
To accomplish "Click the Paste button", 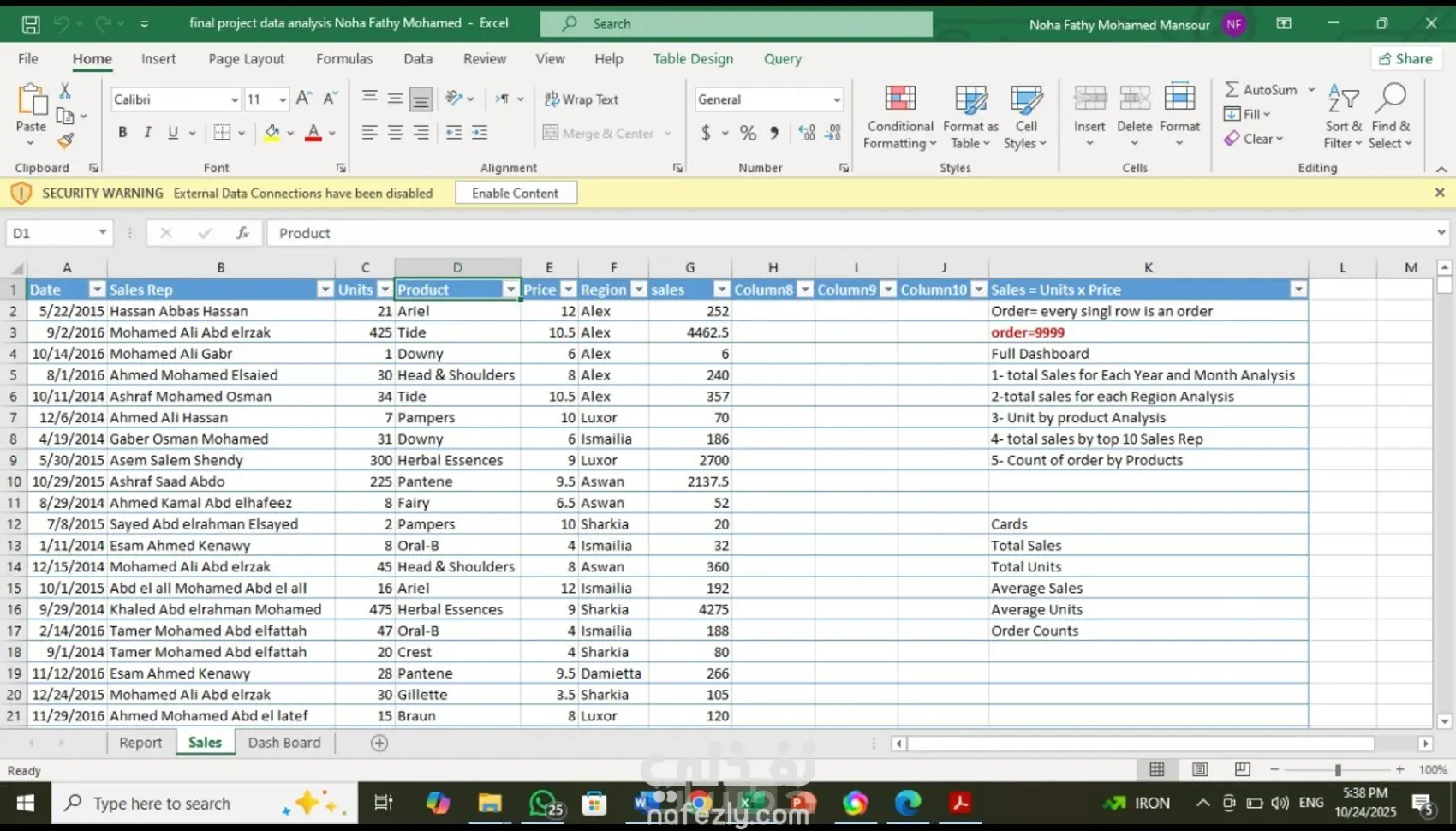I will pyautogui.click(x=32, y=109).
